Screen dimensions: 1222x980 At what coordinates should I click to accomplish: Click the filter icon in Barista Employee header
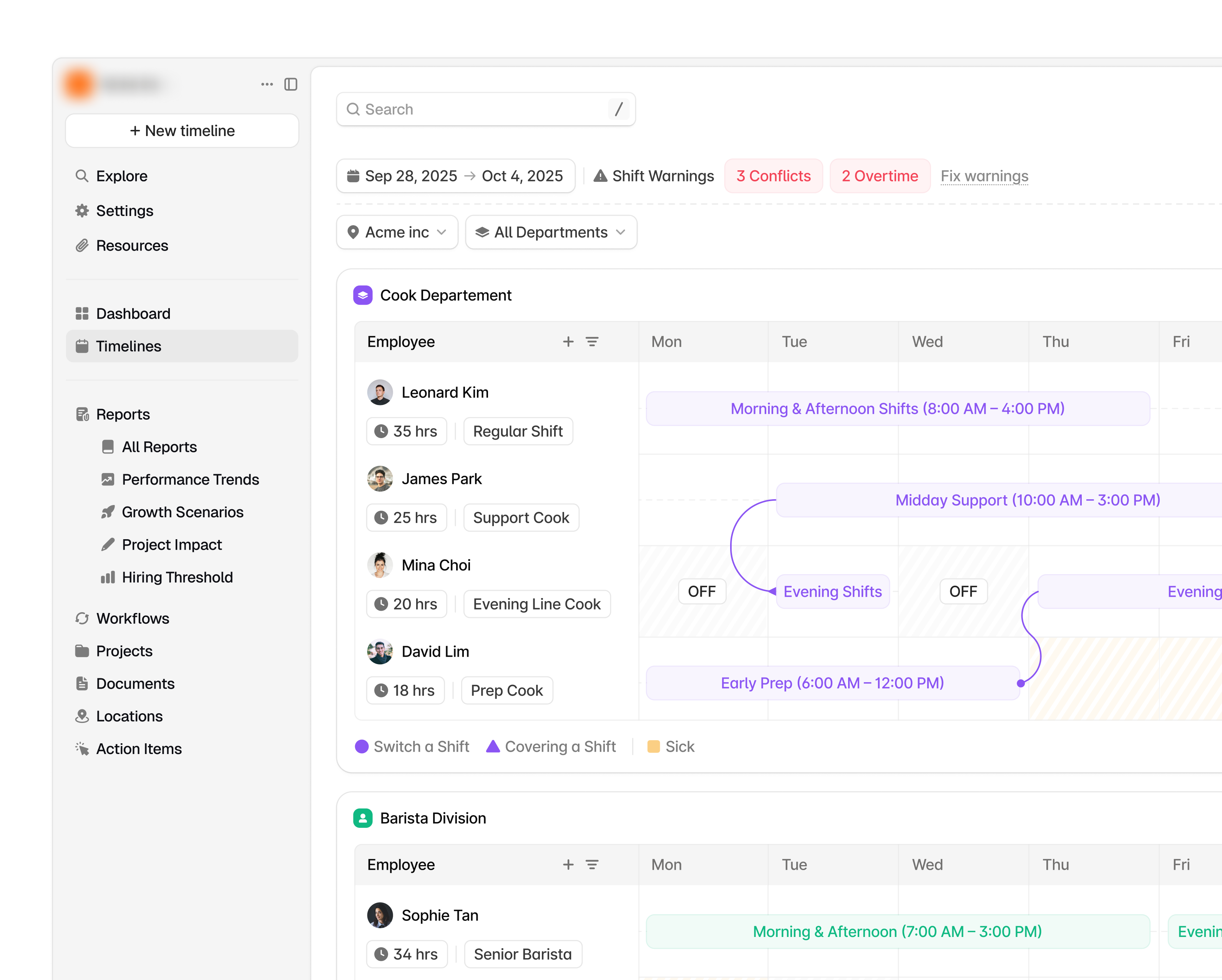pyautogui.click(x=592, y=864)
